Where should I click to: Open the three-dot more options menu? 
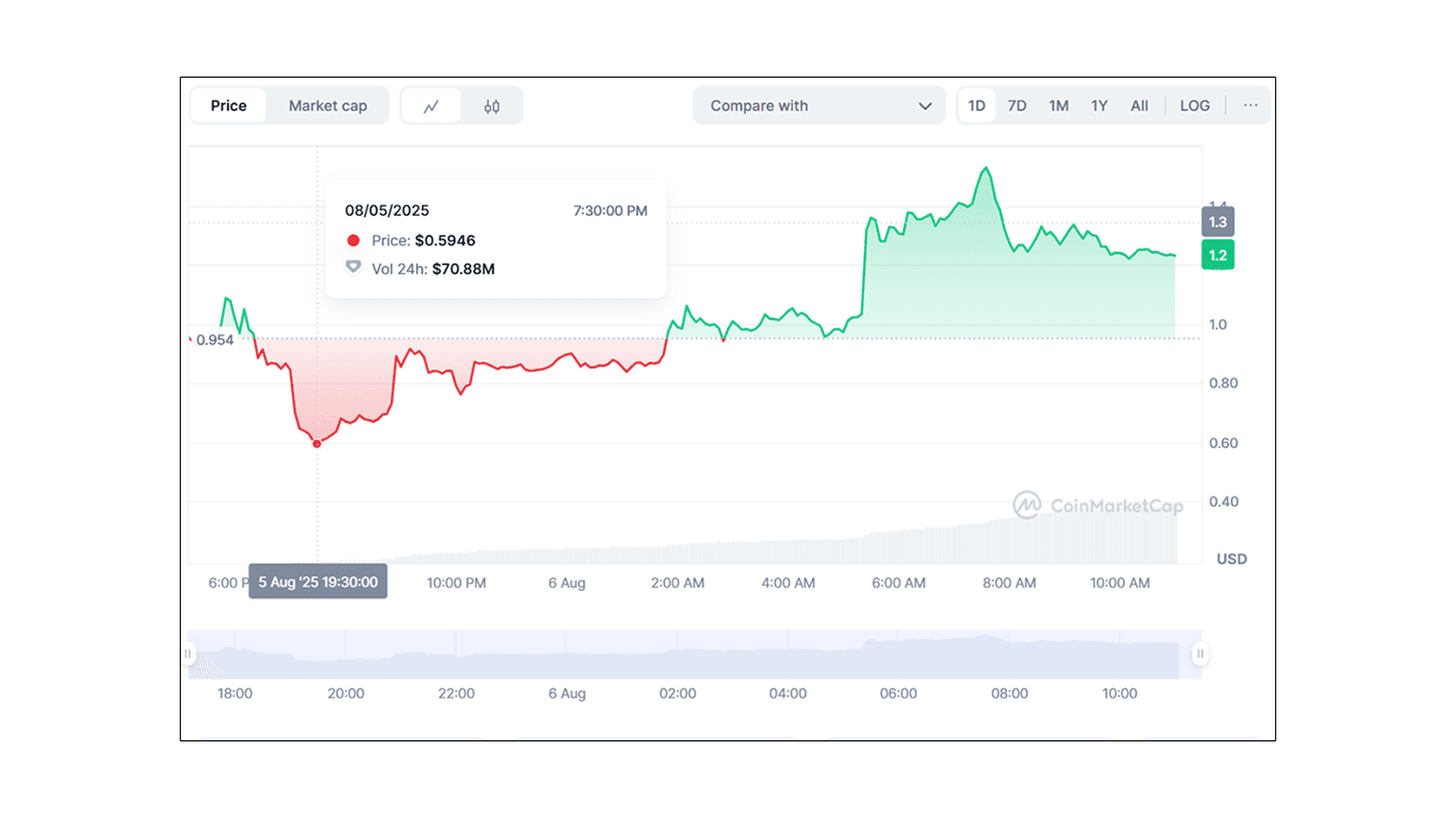click(1250, 105)
